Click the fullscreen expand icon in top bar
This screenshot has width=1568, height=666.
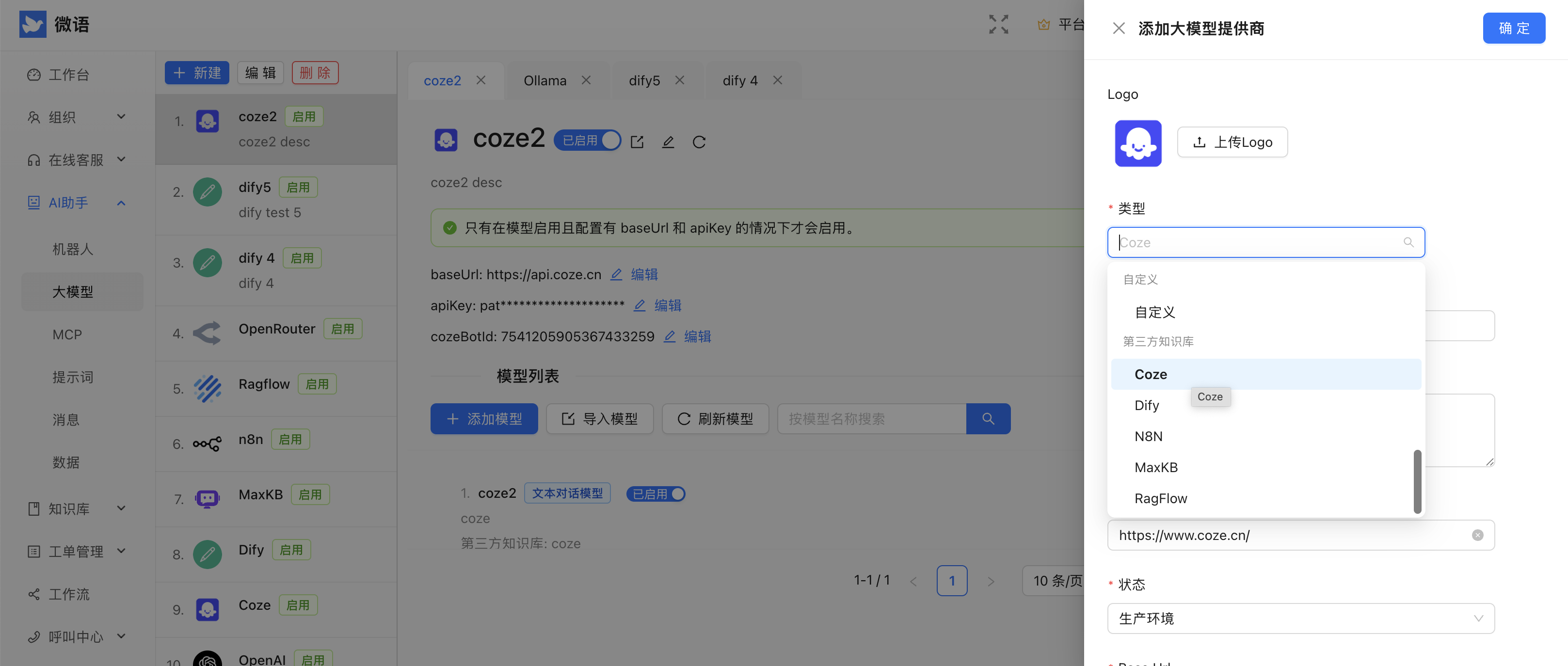tap(998, 24)
